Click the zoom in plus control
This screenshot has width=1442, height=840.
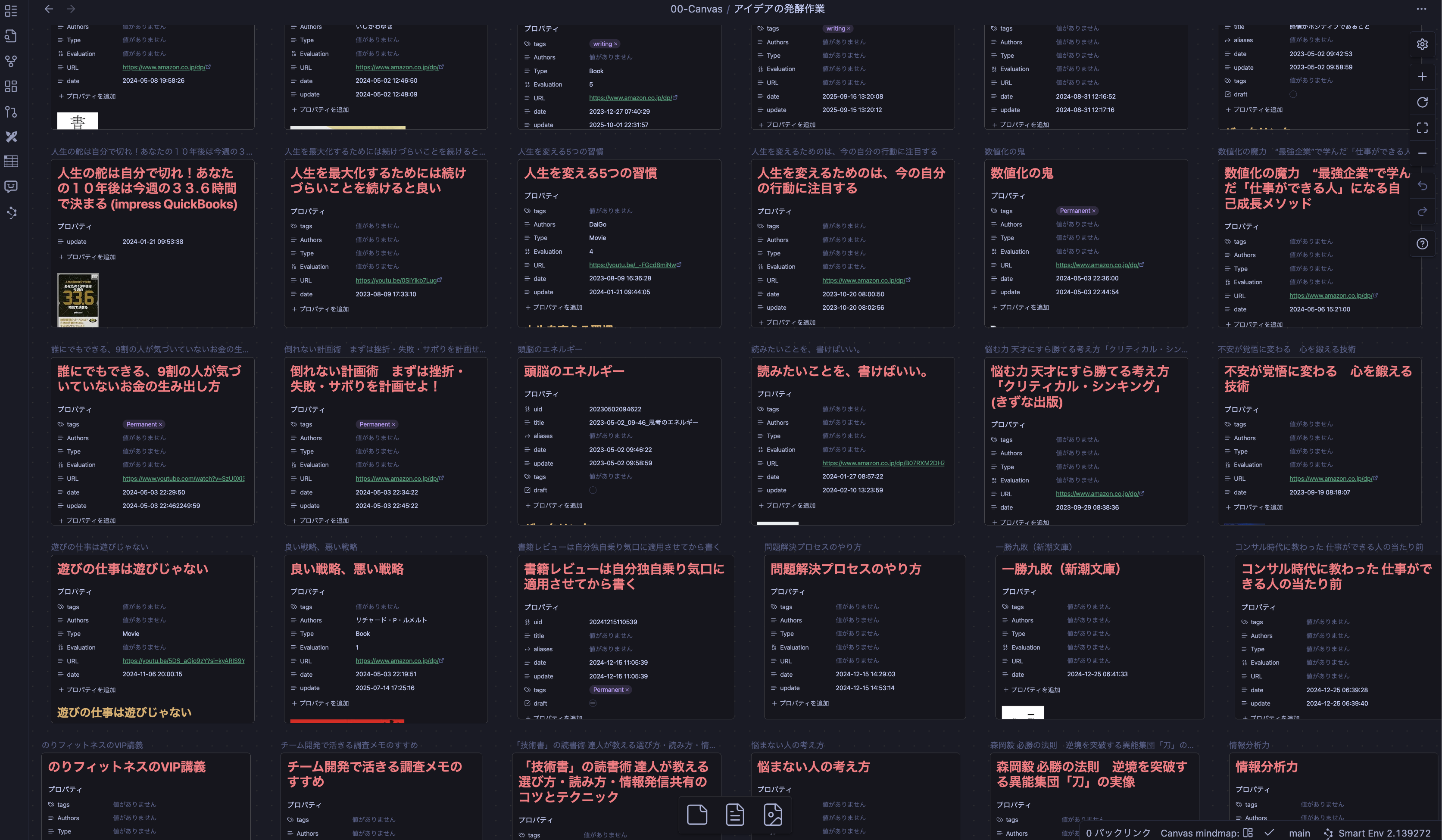tap(1422, 77)
